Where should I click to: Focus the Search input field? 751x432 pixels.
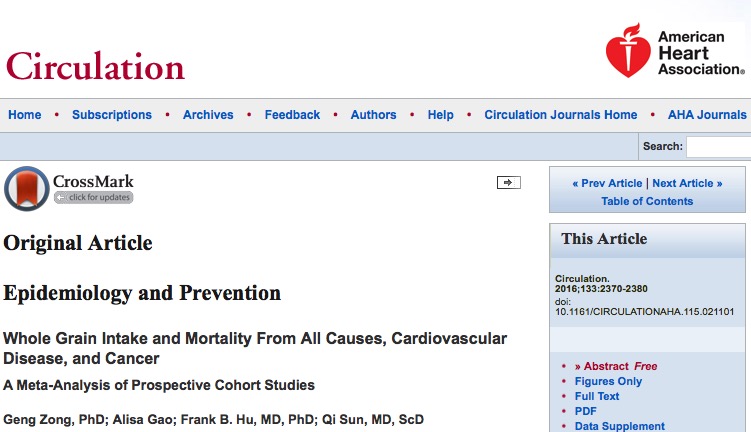[718, 147]
